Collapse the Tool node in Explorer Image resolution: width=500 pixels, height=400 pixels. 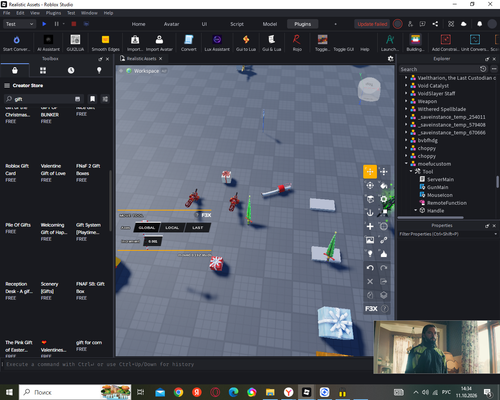point(411,171)
